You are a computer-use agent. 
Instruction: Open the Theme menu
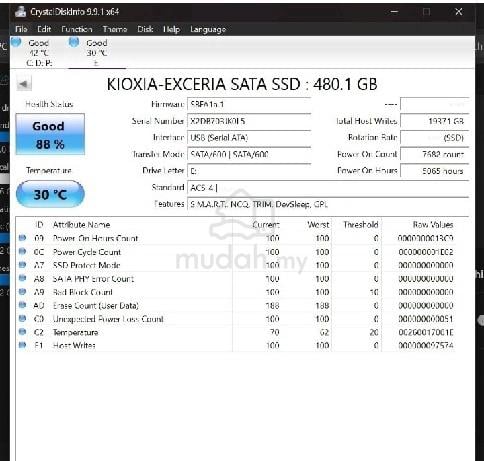pos(115,29)
